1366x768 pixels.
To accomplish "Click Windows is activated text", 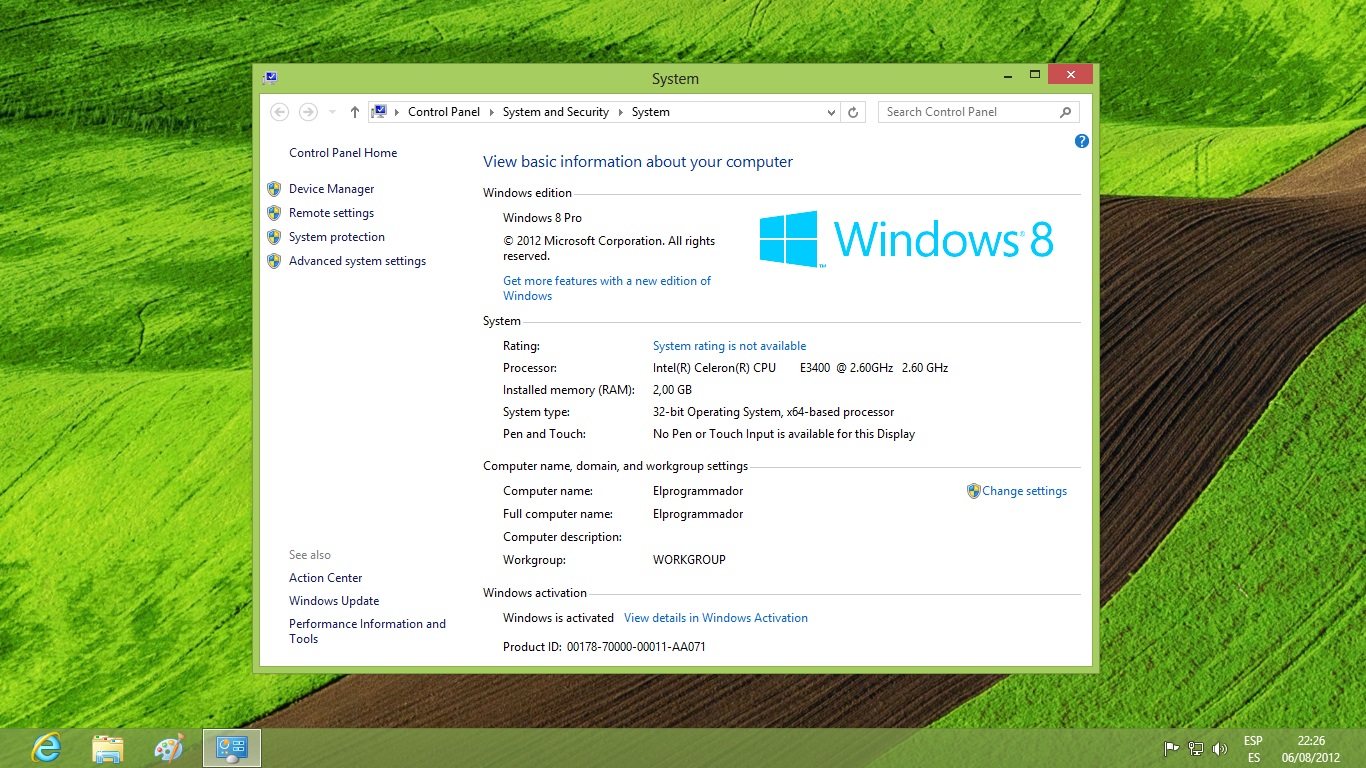I will (x=558, y=618).
